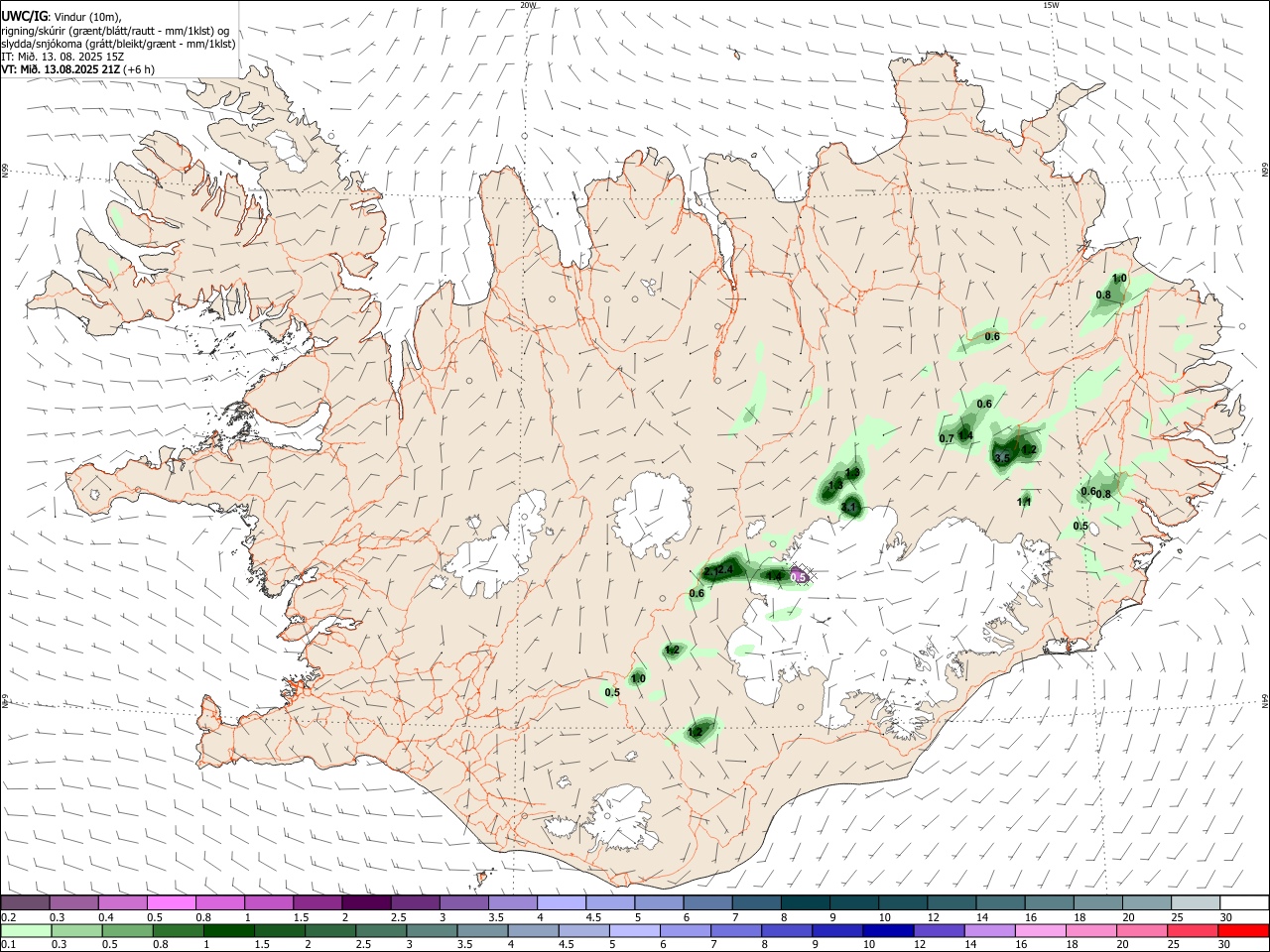The image size is (1270, 952).
Task: Select the white swatch ending the snow legend
Action: coord(1243,902)
